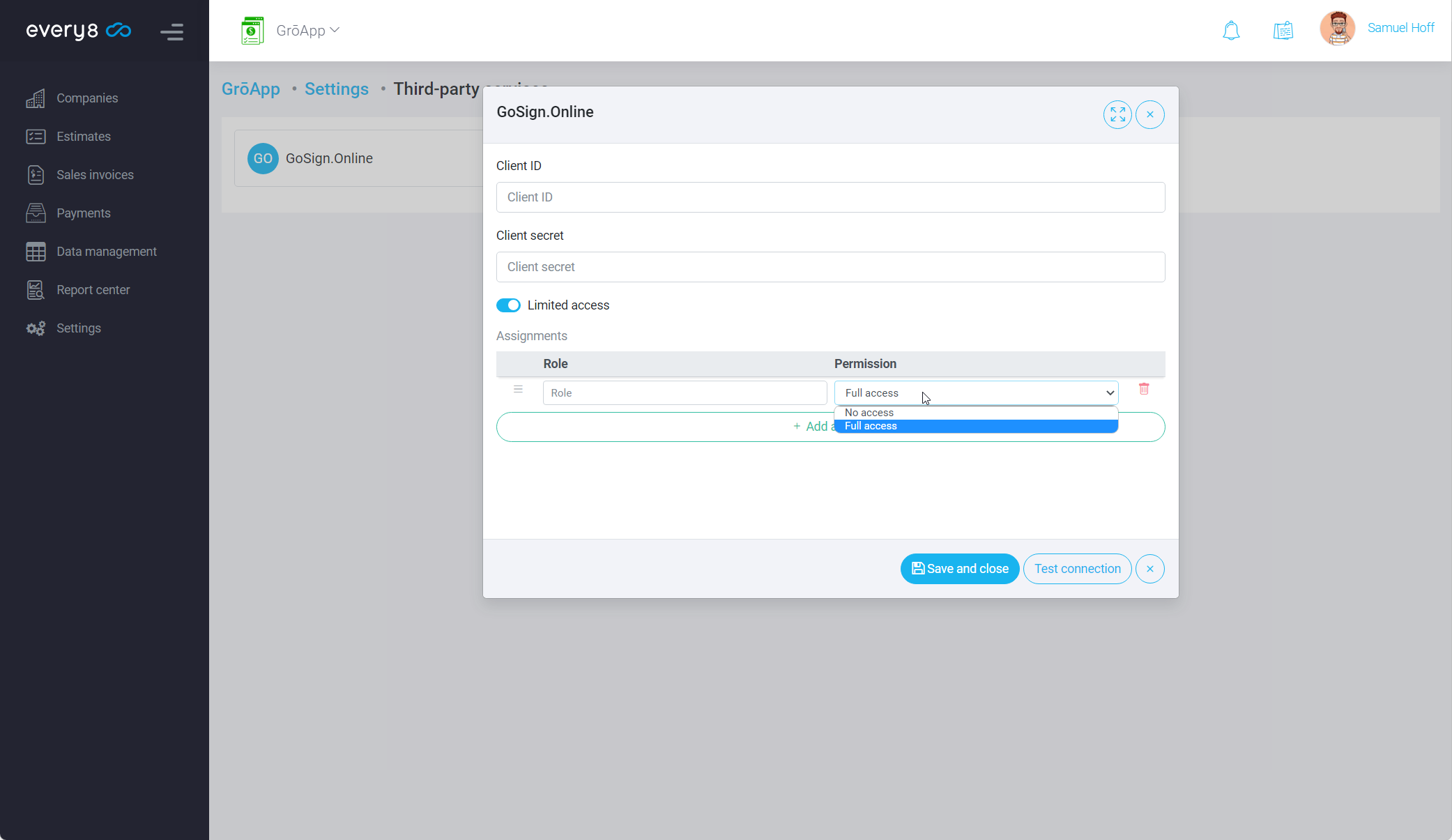
Task: Click into the Client ID field
Action: (x=830, y=197)
